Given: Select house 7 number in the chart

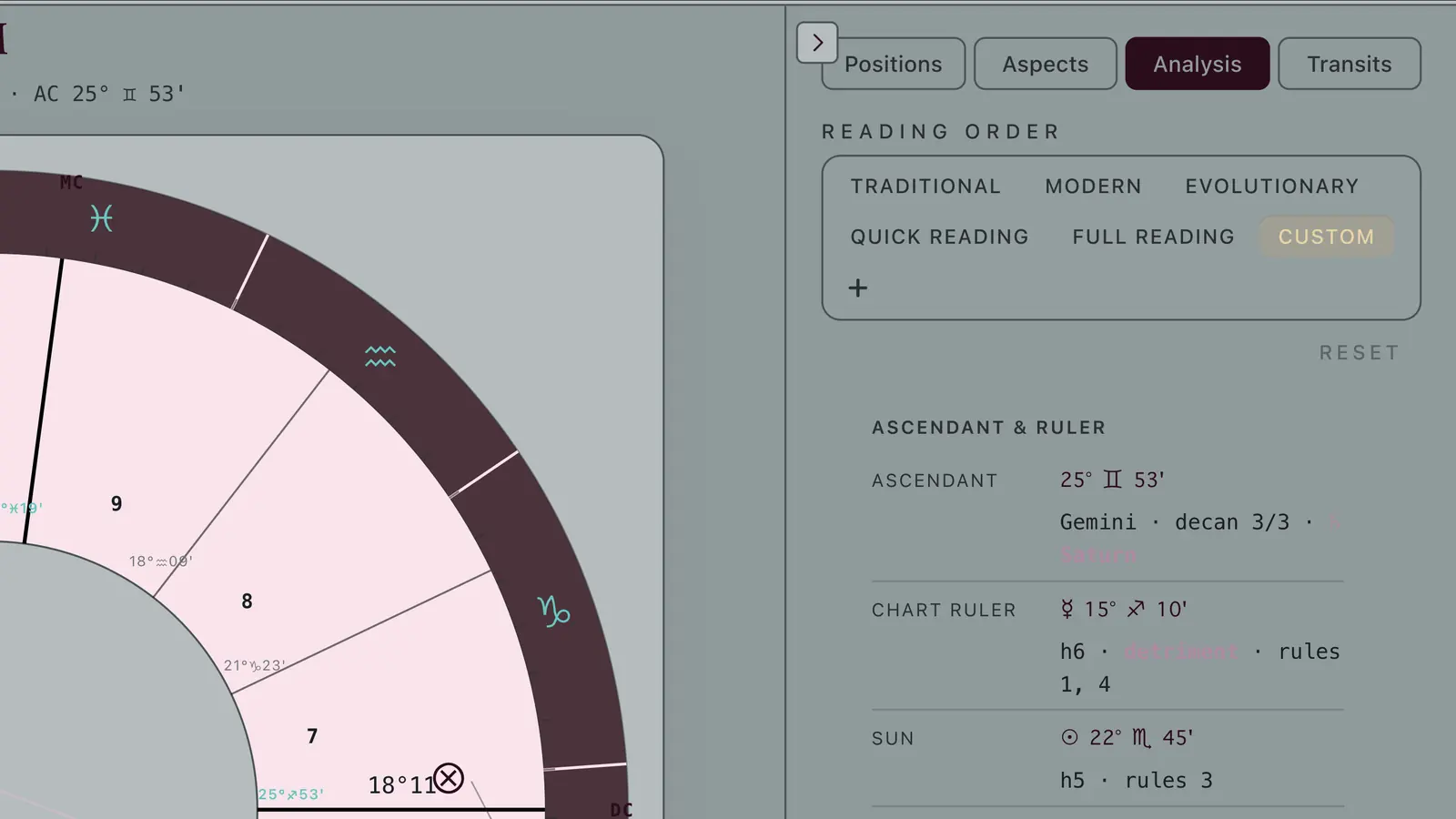Looking at the screenshot, I should 312,736.
